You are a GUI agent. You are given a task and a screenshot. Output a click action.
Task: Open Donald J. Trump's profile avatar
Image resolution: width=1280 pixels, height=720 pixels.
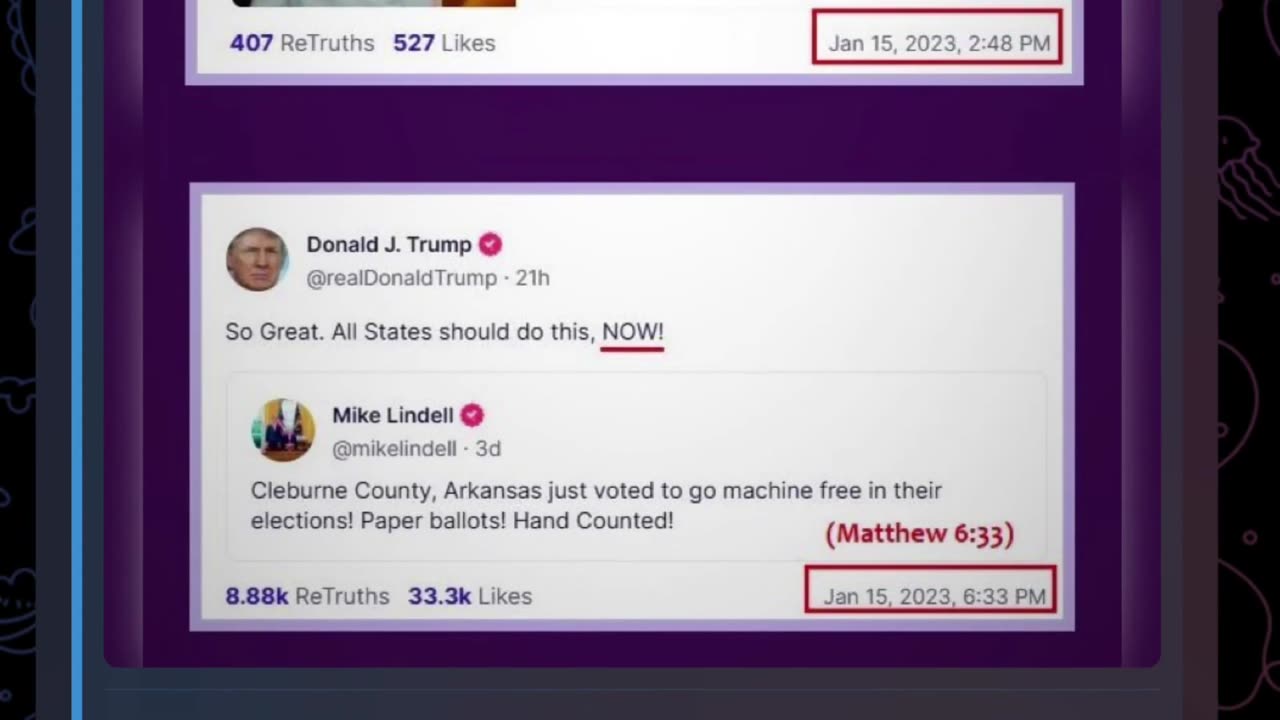pyautogui.click(x=257, y=259)
